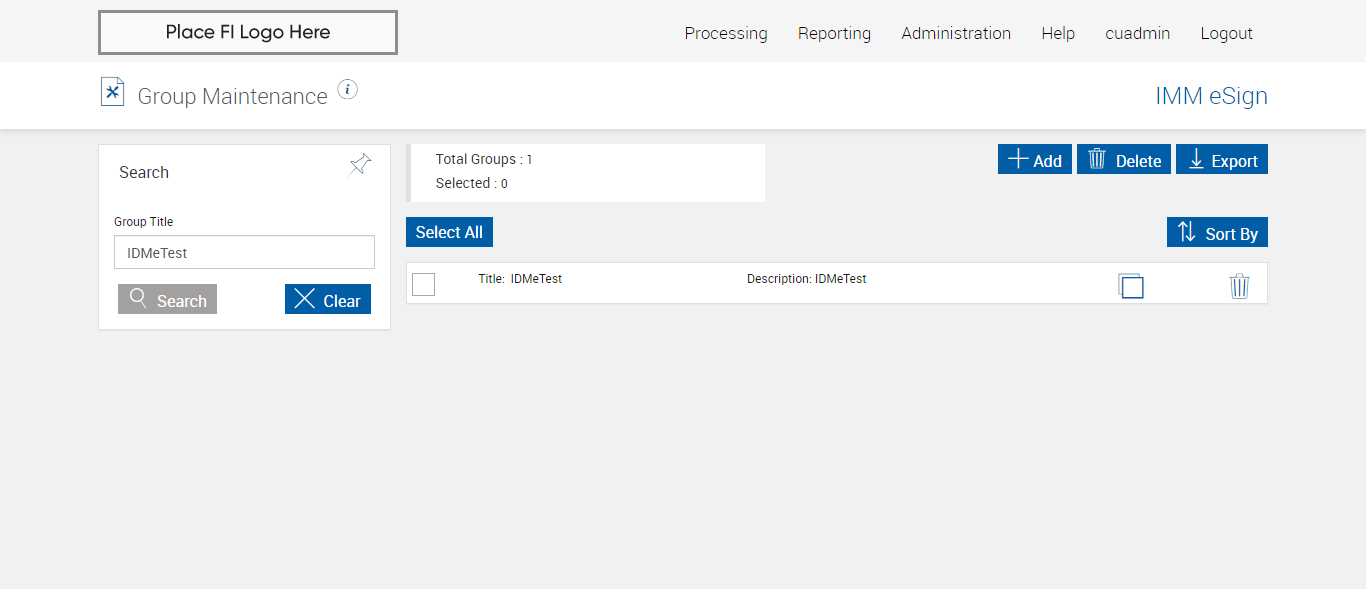The image size is (1366, 589).
Task: Focus the Group Title input field
Action: tap(244, 253)
